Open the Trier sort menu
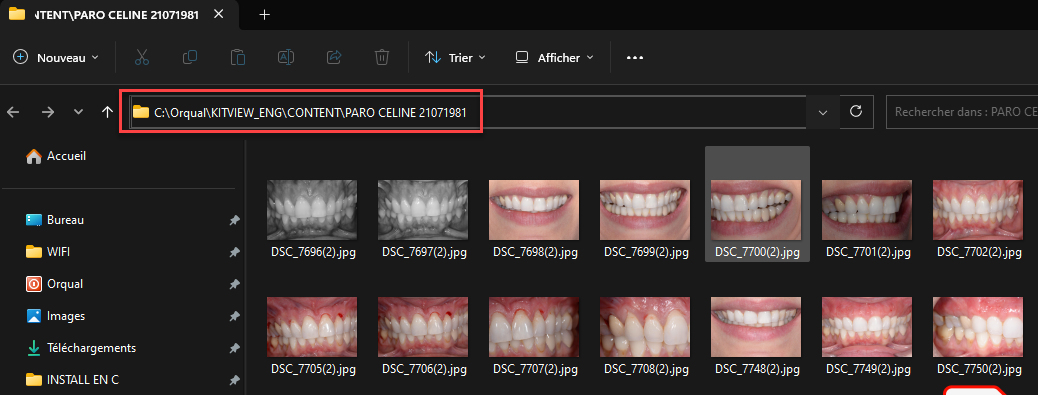 (455, 58)
